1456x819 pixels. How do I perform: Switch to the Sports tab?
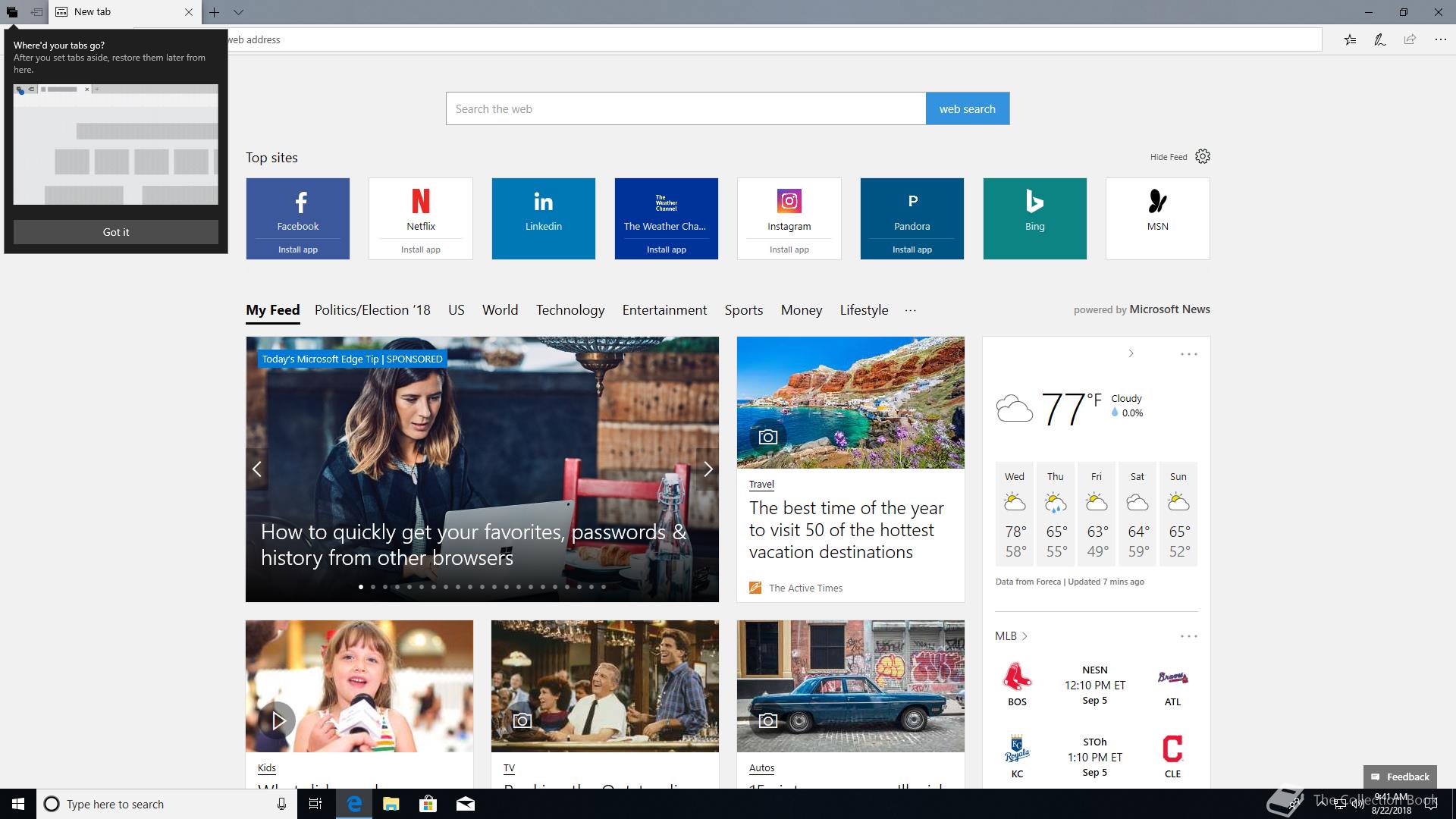pyautogui.click(x=744, y=310)
